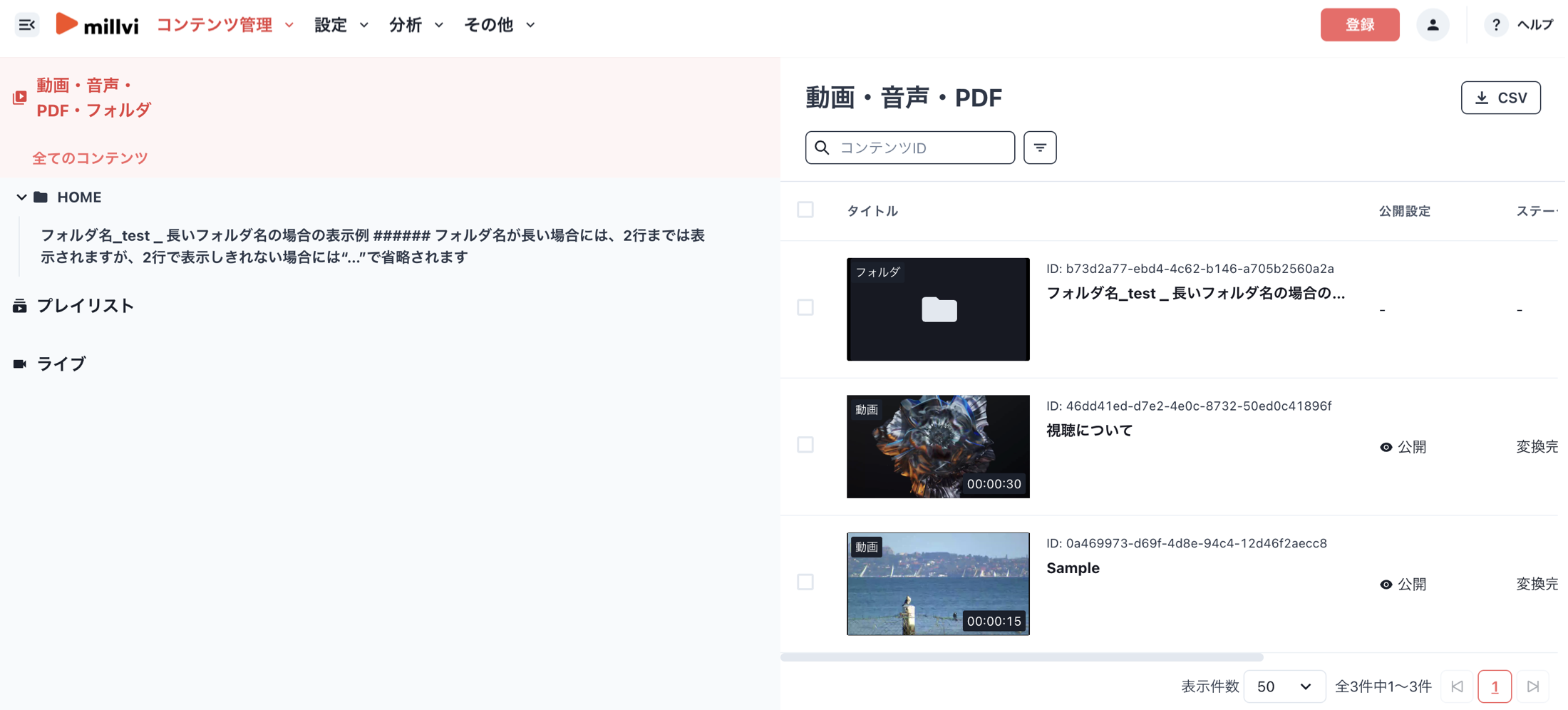Click the HOME folder icon
This screenshot has width=1568, height=710.
point(41,197)
